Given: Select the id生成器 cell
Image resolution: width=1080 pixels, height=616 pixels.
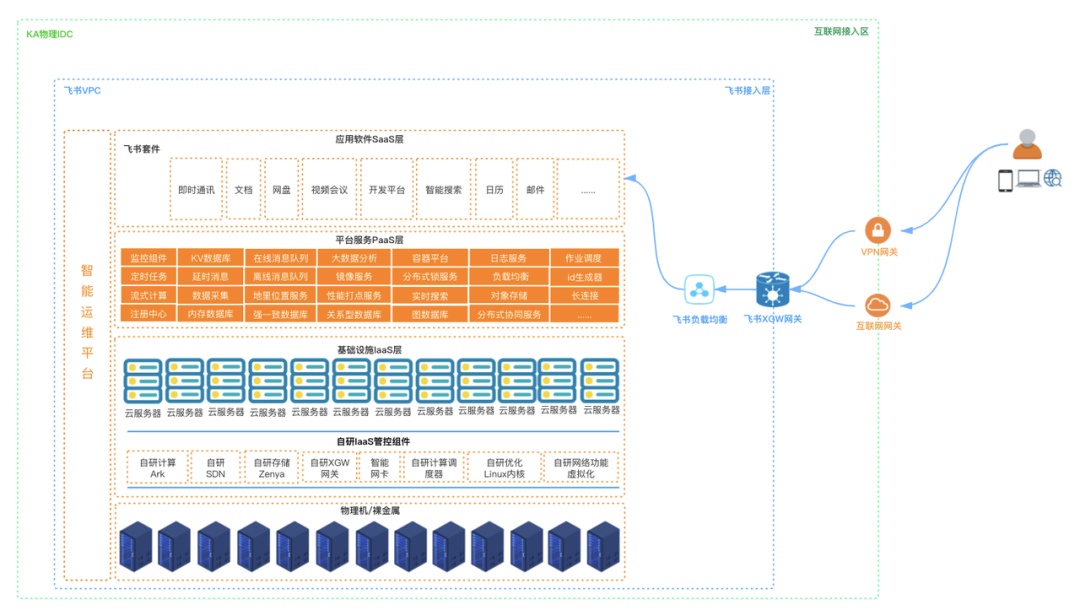Looking at the screenshot, I should click(x=584, y=276).
